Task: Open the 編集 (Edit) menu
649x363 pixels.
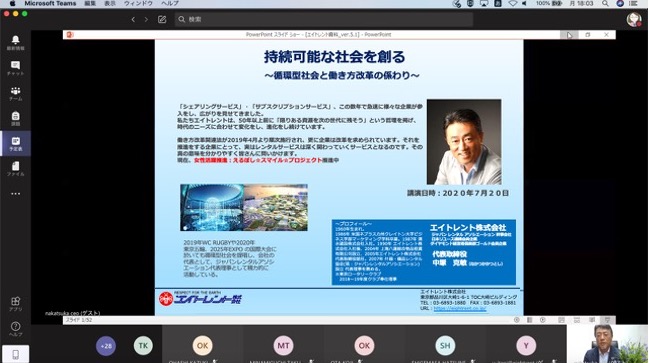Action: (x=90, y=3)
